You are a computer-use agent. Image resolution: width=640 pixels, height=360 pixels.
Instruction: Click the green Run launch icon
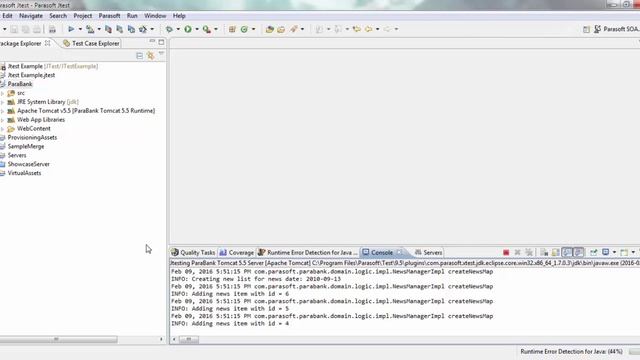[x=188, y=29]
